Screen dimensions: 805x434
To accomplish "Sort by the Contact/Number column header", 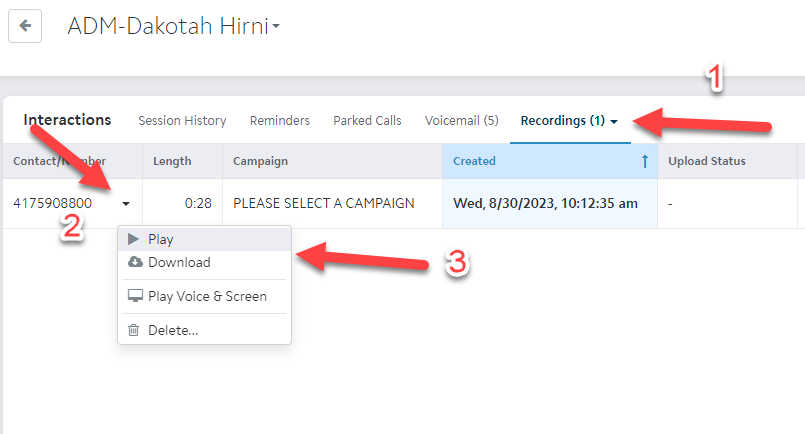I will pyautogui.click(x=59, y=161).
